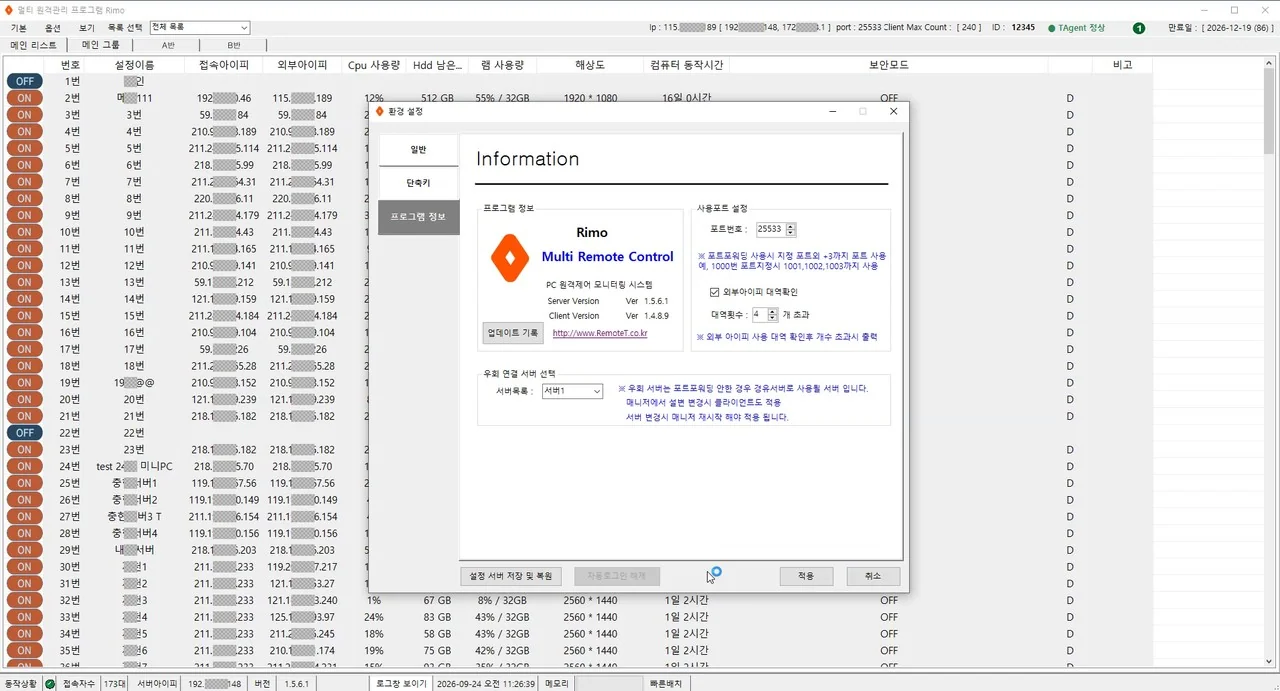Viewport: 1280px width, 691px height.
Task: Open the 기본 menu
Action: [18, 28]
